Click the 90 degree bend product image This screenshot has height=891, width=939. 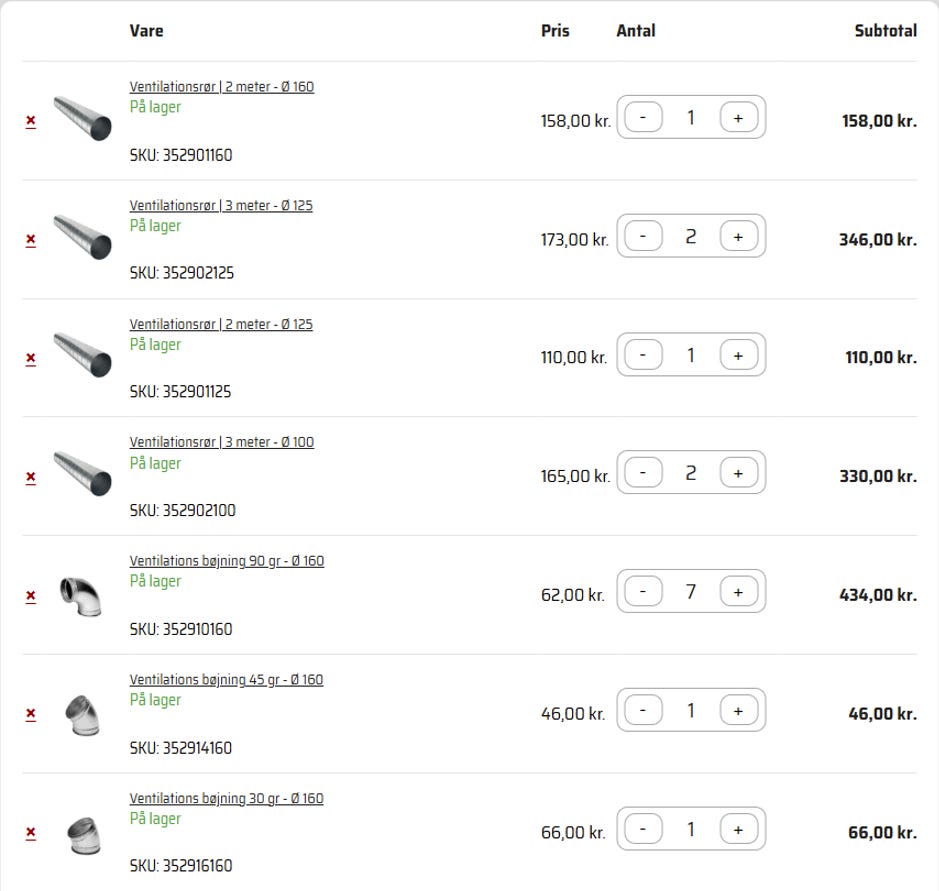[x=80, y=595]
